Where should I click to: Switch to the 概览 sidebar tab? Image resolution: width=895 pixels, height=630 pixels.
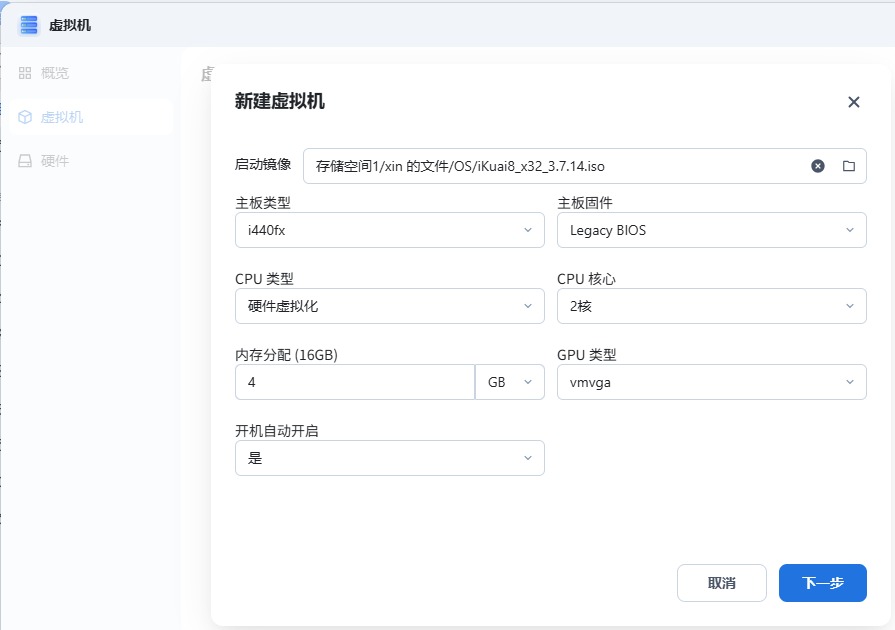[55, 73]
